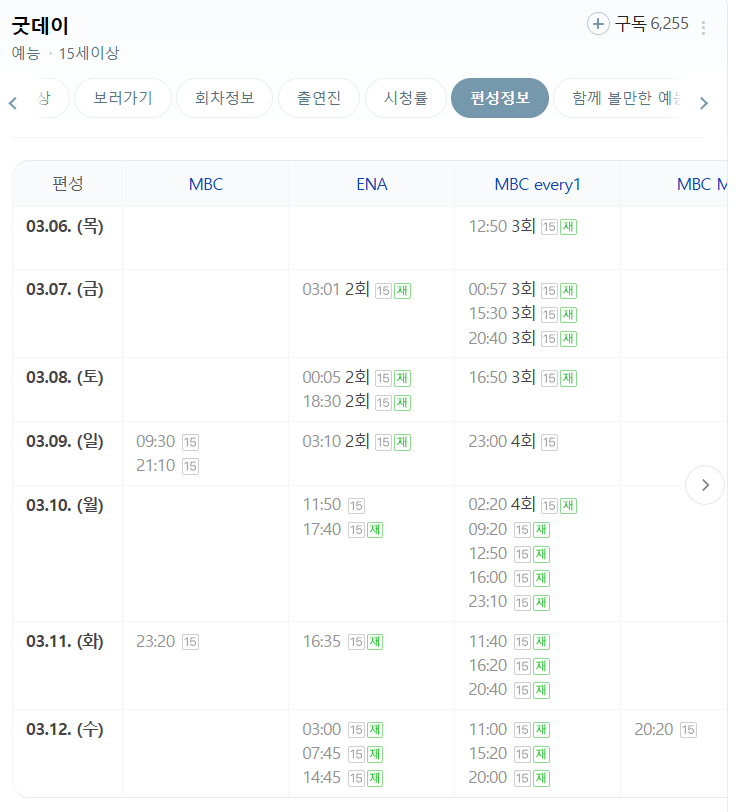The width and height of the screenshot is (744, 812).
Task: Switch to the 시청률 tab
Action: click(406, 98)
